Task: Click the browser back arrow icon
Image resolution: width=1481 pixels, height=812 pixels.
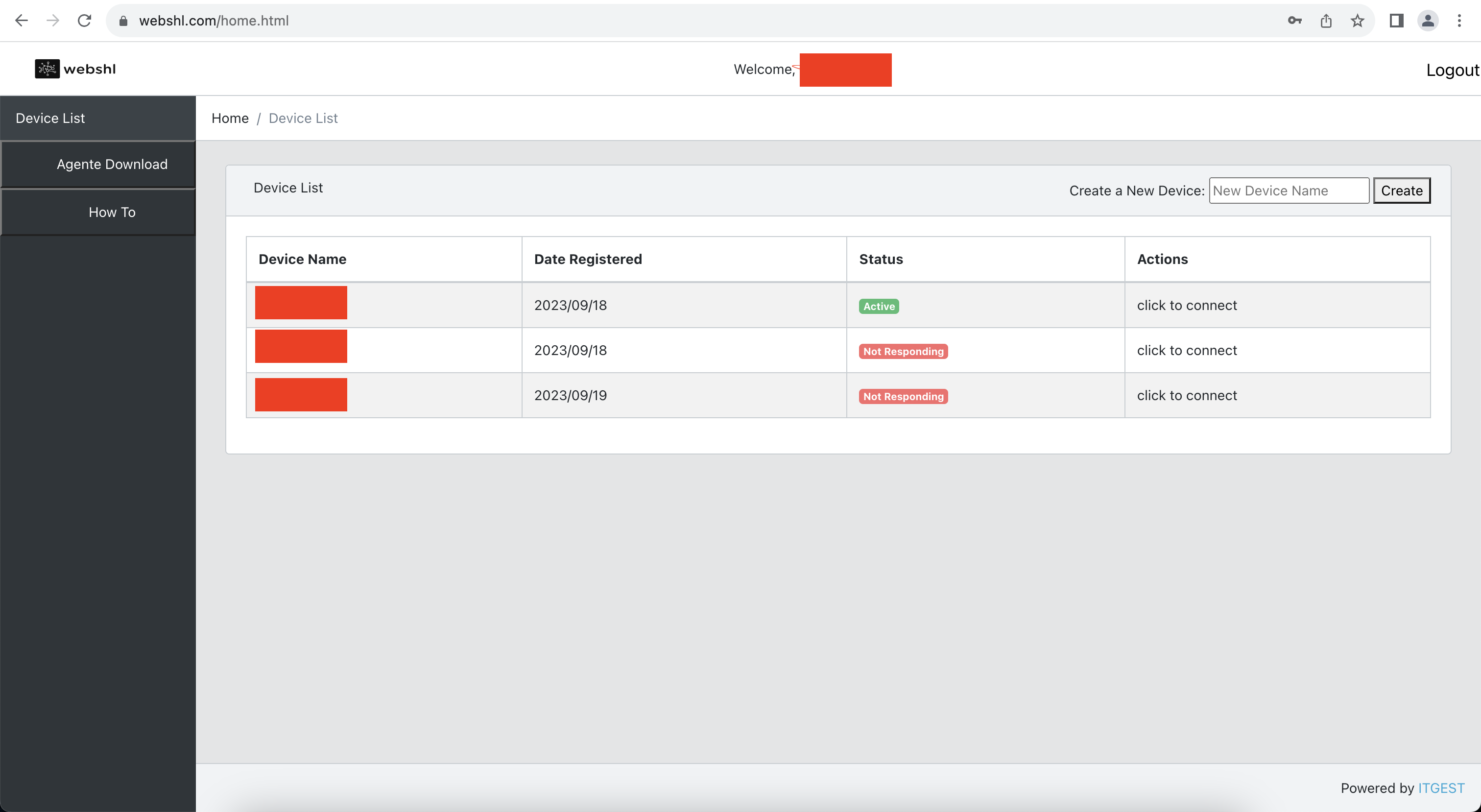Action: 21,21
